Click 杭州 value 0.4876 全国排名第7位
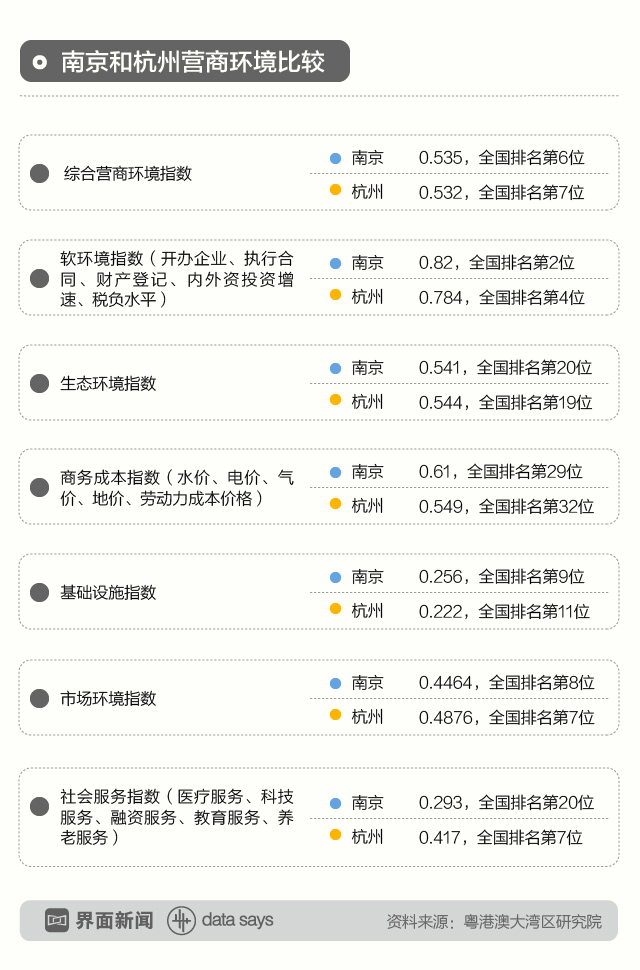The image size is (640, 970). 506,718
